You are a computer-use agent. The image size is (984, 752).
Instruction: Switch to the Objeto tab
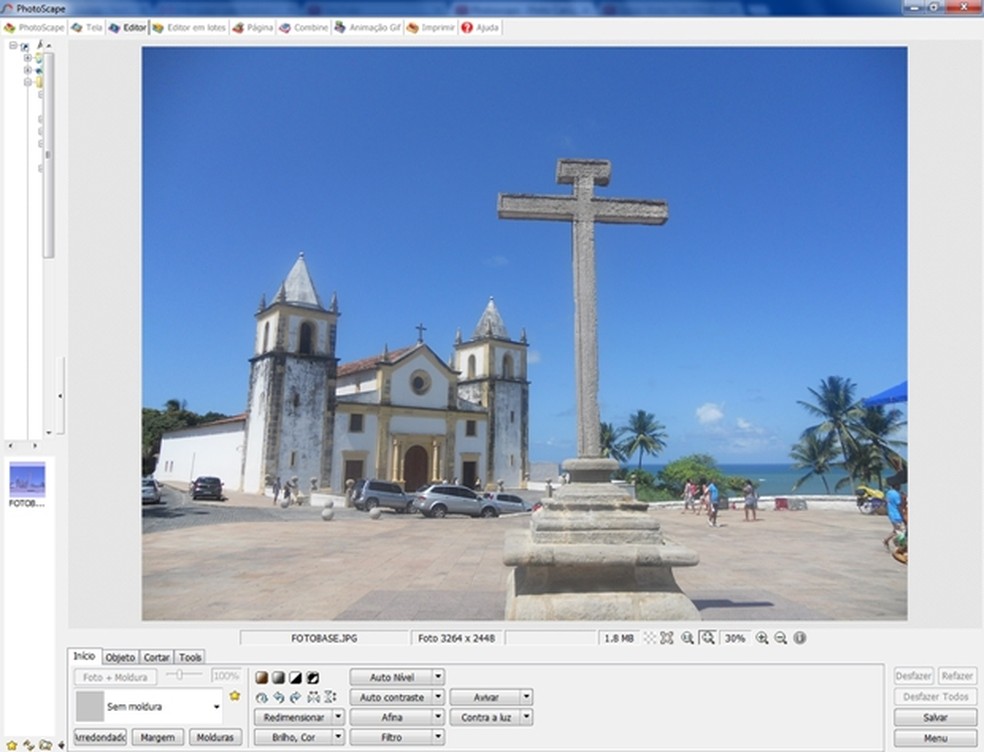(120, 657)
